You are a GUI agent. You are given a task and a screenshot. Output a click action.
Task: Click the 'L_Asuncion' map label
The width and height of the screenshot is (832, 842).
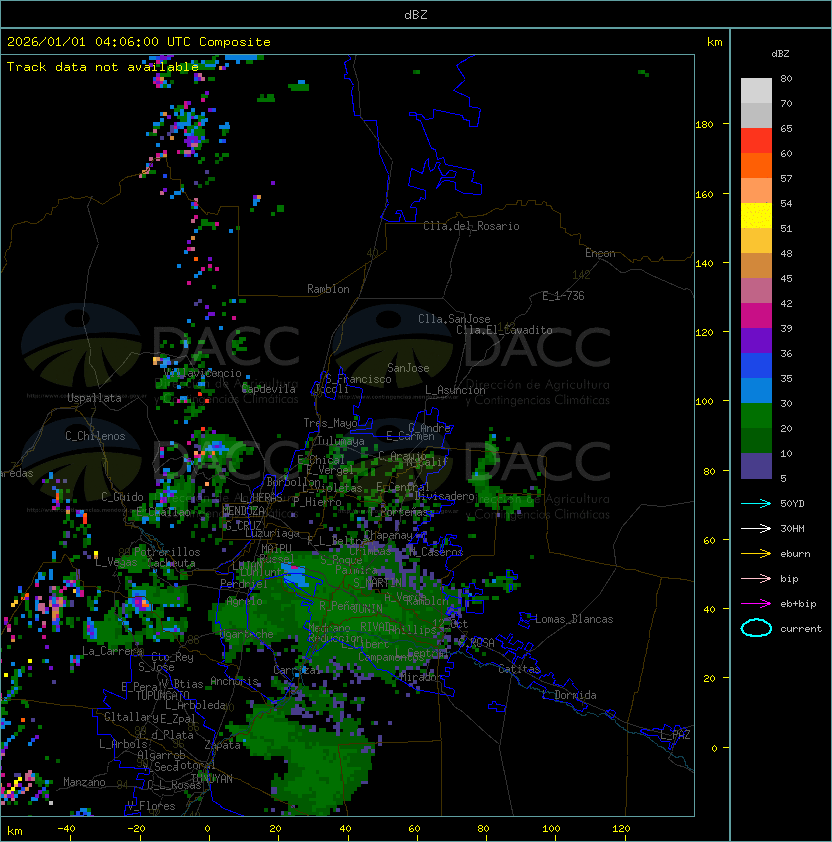[x=455, y=390]
